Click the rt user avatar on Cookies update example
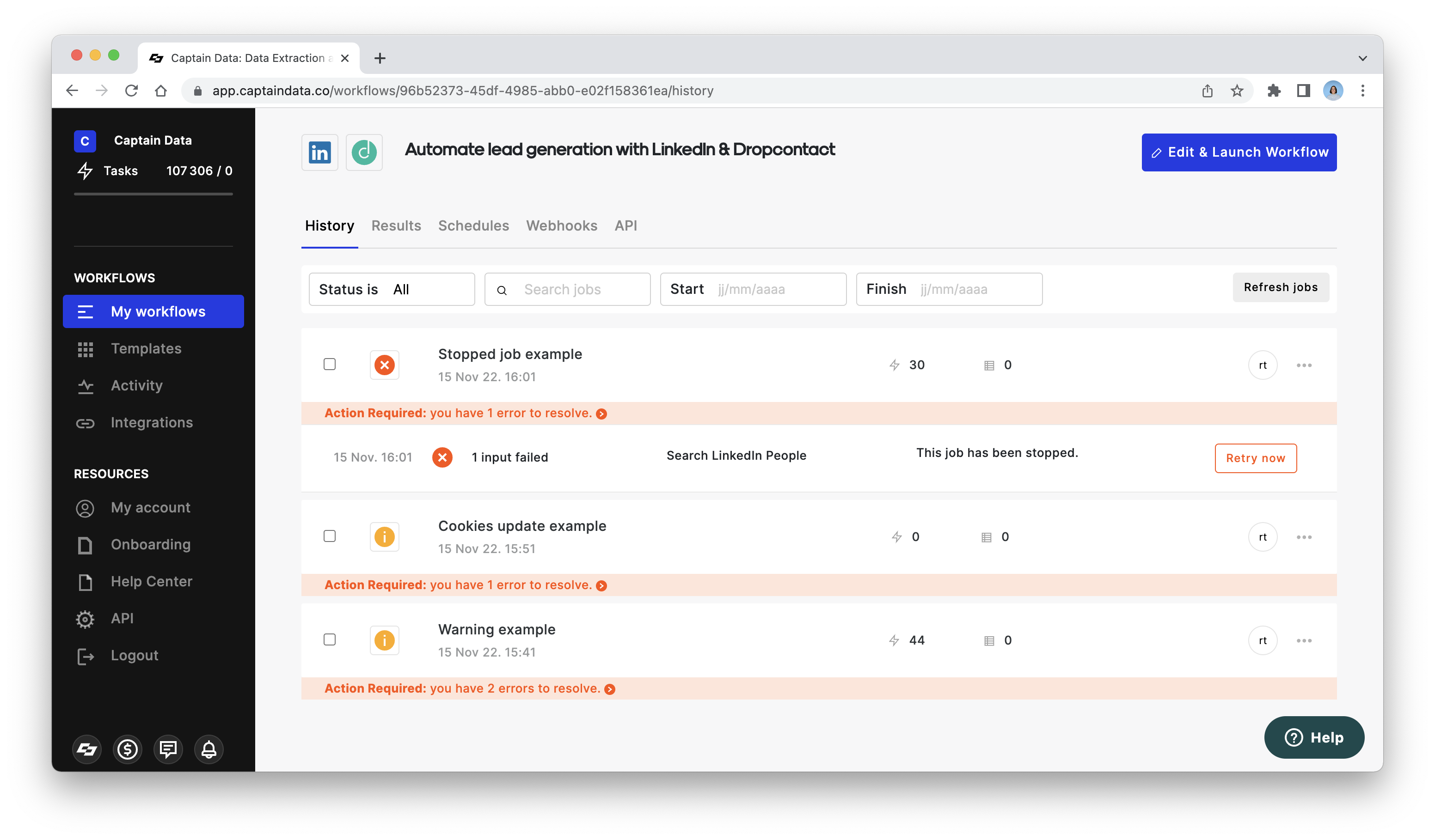The width and height of the screenshot is (1435, 840). (x=1263, y=537)
